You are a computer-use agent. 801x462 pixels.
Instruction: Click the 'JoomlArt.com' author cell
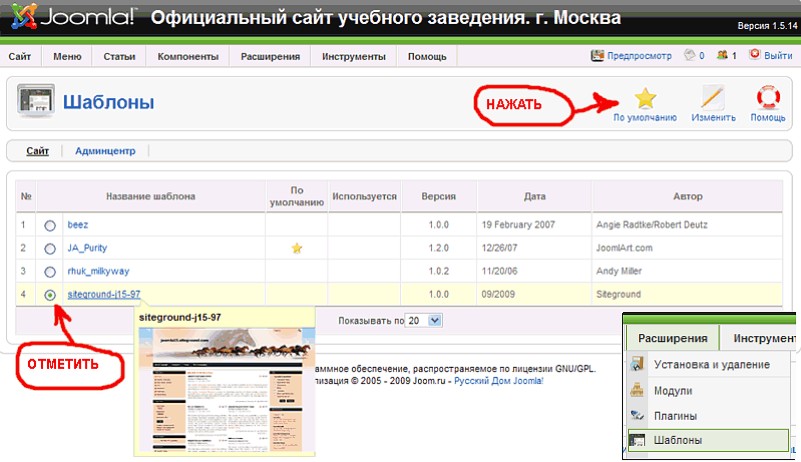pyautogui.click(x=624, y=248)
